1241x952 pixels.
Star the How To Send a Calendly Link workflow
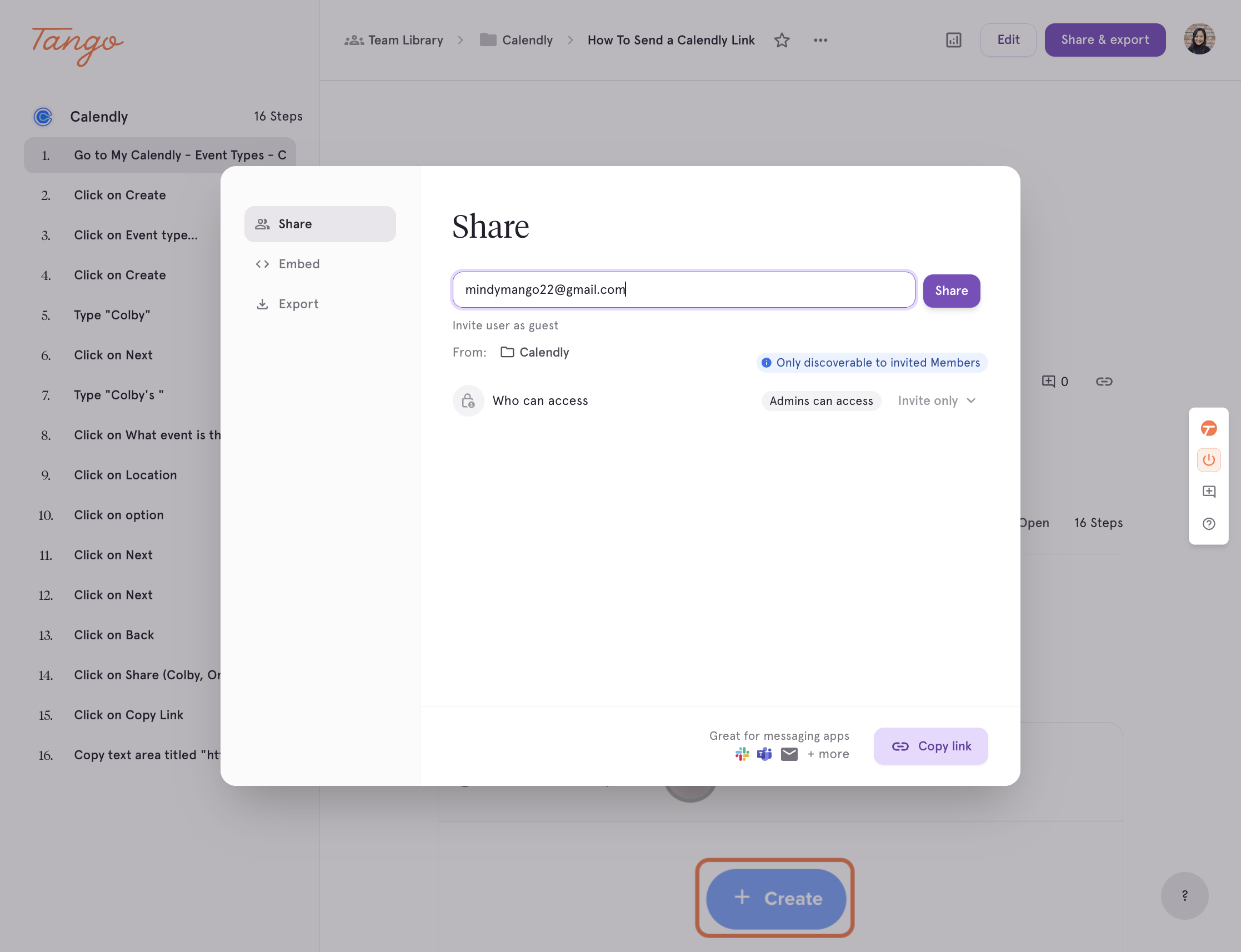coord(782,40)
